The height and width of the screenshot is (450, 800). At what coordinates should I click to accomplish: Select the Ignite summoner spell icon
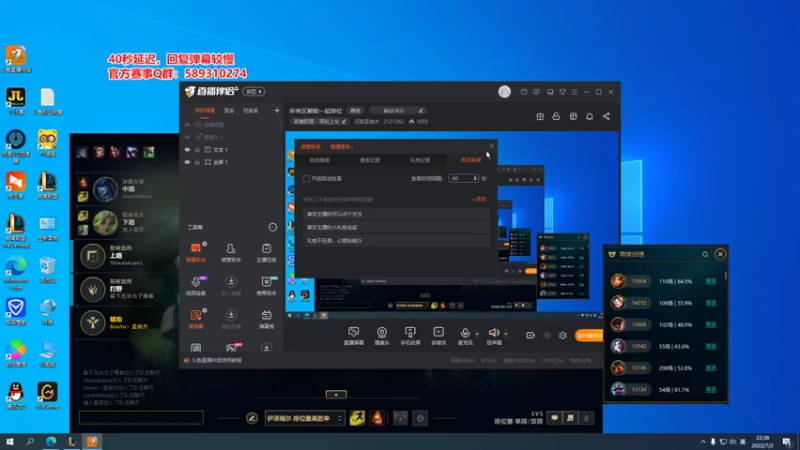click(x=377, y=418)
